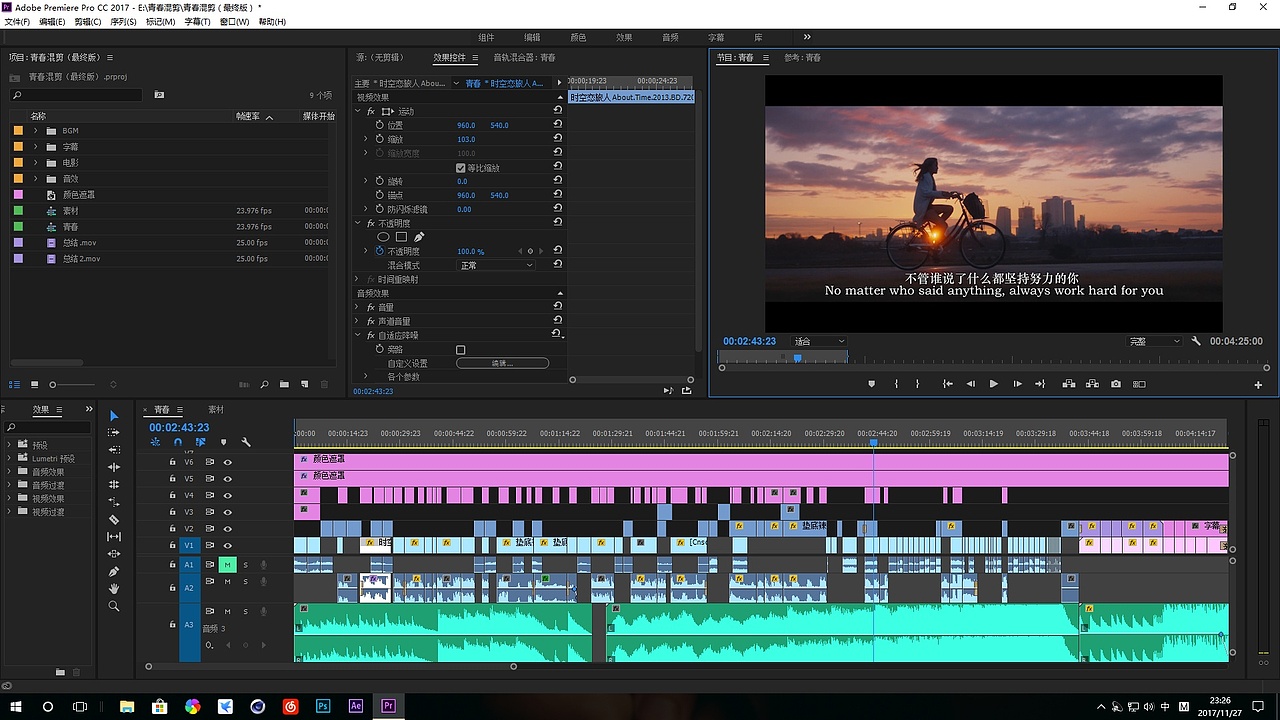This screenshot has width=1280, height=720.
Task: Solo track A2 with S button
Action: pyautogui.click(x=245, y=581)
